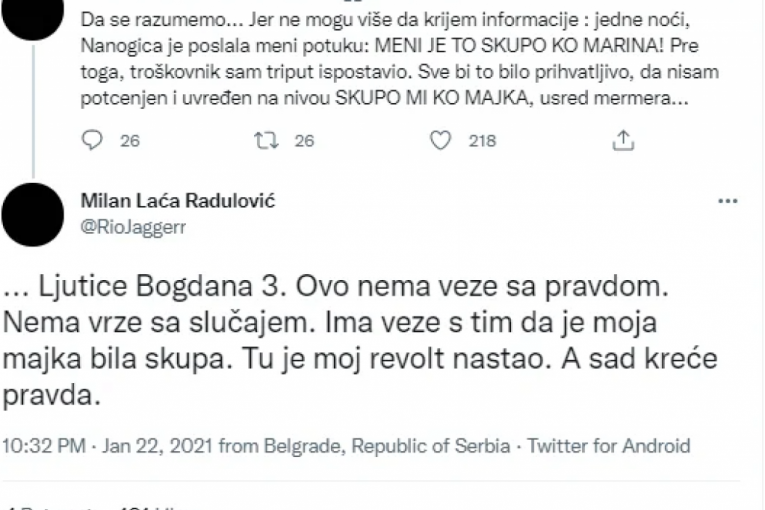
Task: Click the vertical thread connector line
Action: point(33,111)
